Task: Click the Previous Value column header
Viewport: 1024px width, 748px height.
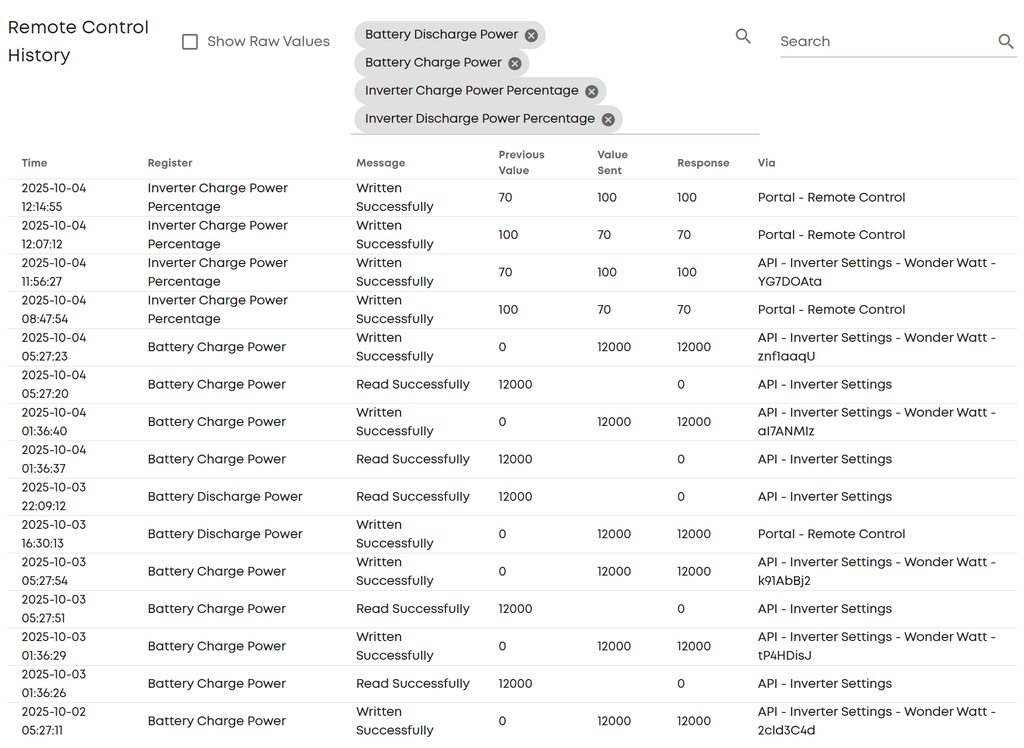Action: 521,162
